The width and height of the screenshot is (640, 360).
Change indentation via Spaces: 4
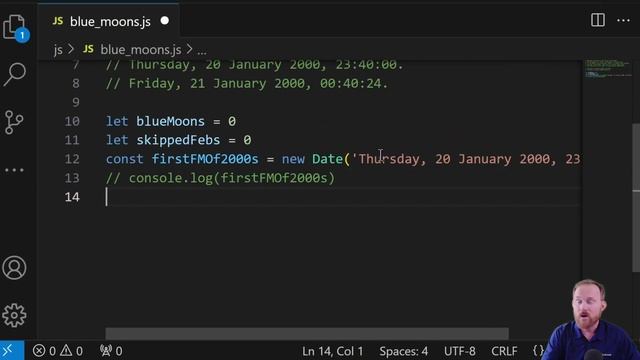(x=403, y=351)
